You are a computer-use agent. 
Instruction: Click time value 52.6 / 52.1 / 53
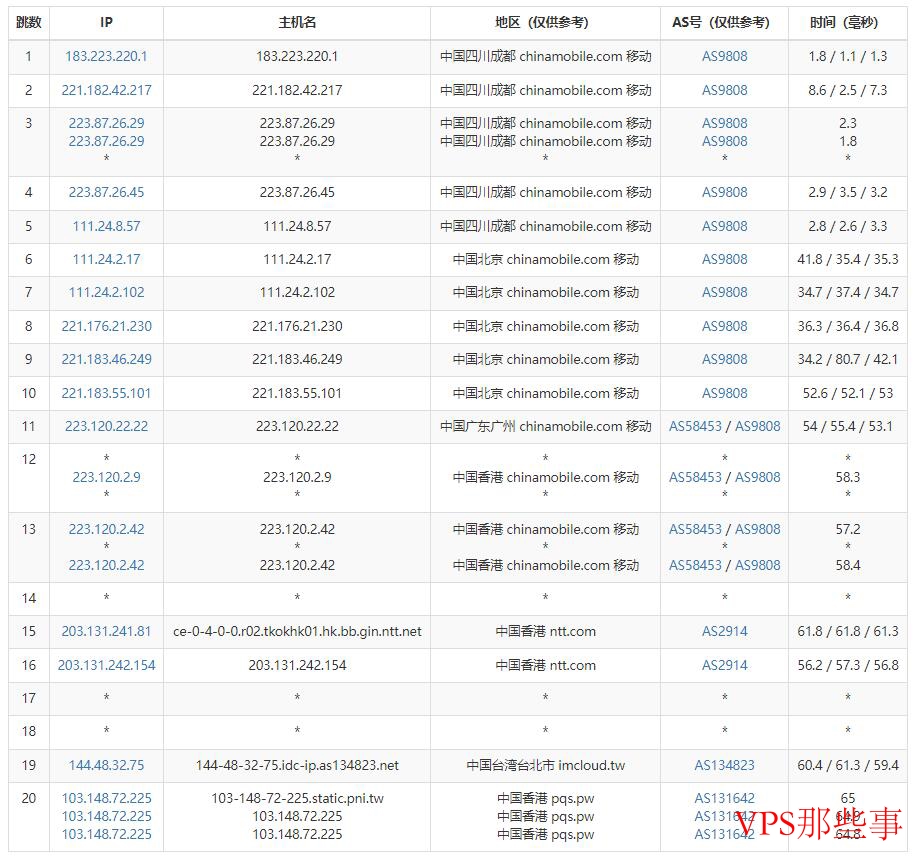[848, 394]
